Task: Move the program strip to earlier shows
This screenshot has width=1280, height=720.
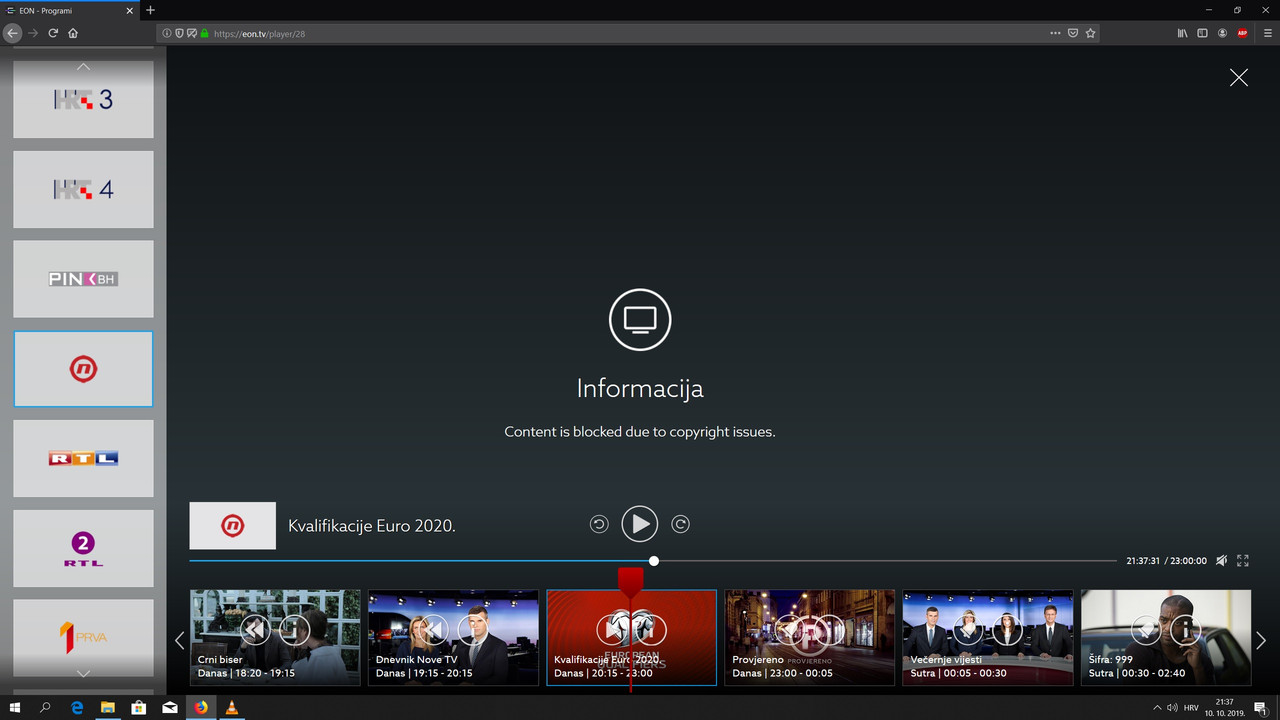Action: point(180,640)
